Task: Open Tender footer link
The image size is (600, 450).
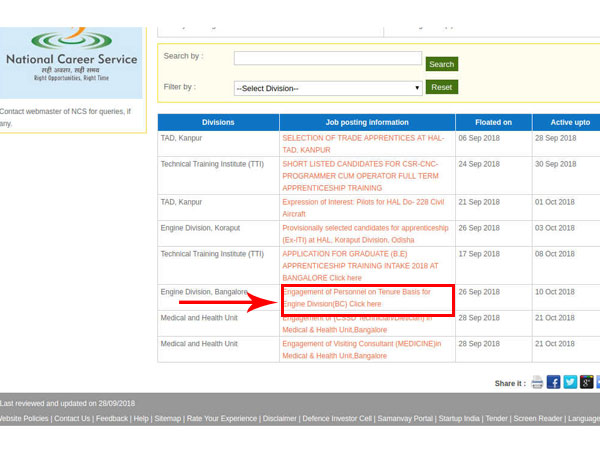Action: (x=496, y=419)
